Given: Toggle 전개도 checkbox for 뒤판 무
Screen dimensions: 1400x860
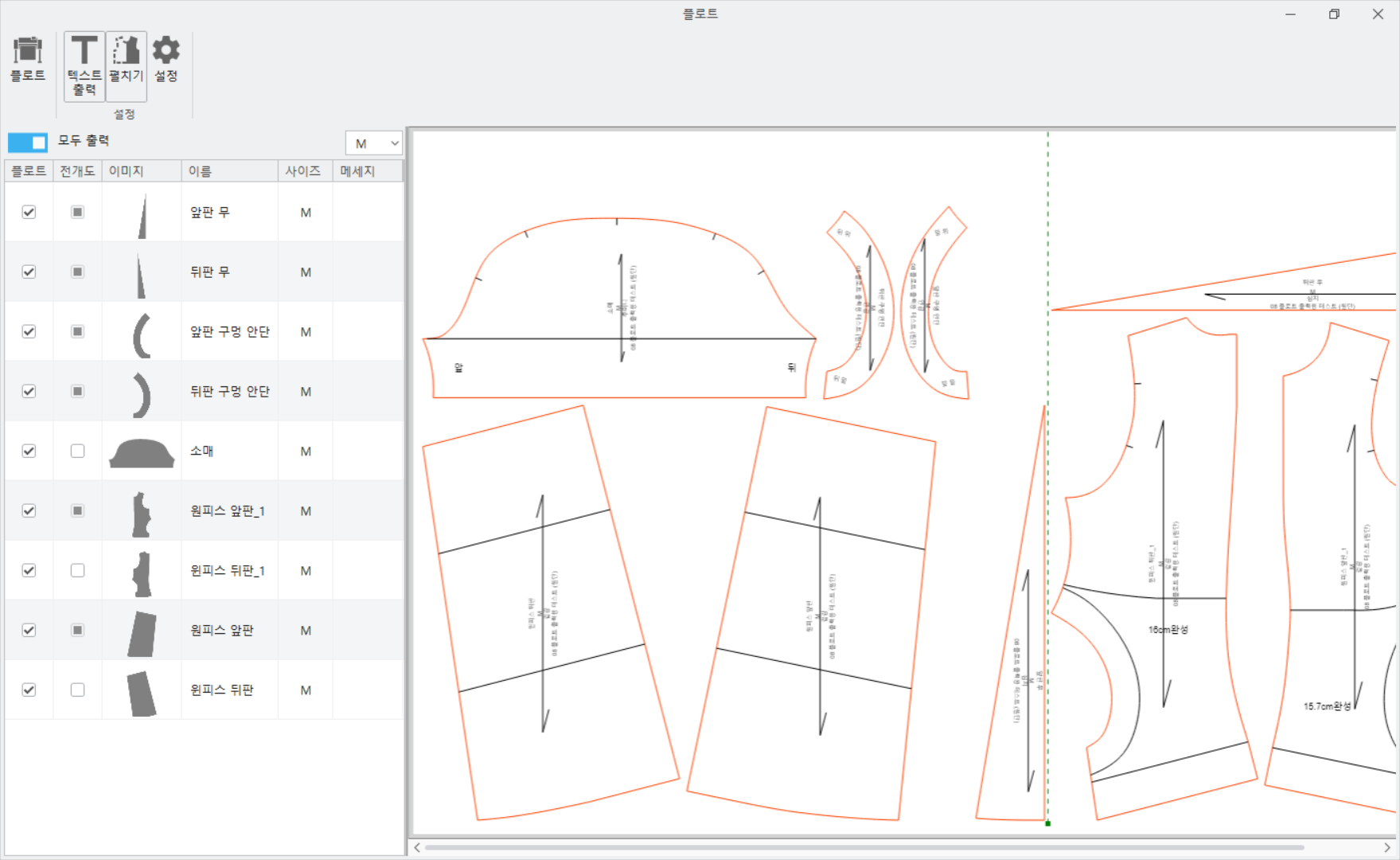Looking at the screenshot, I should [77, 272].
